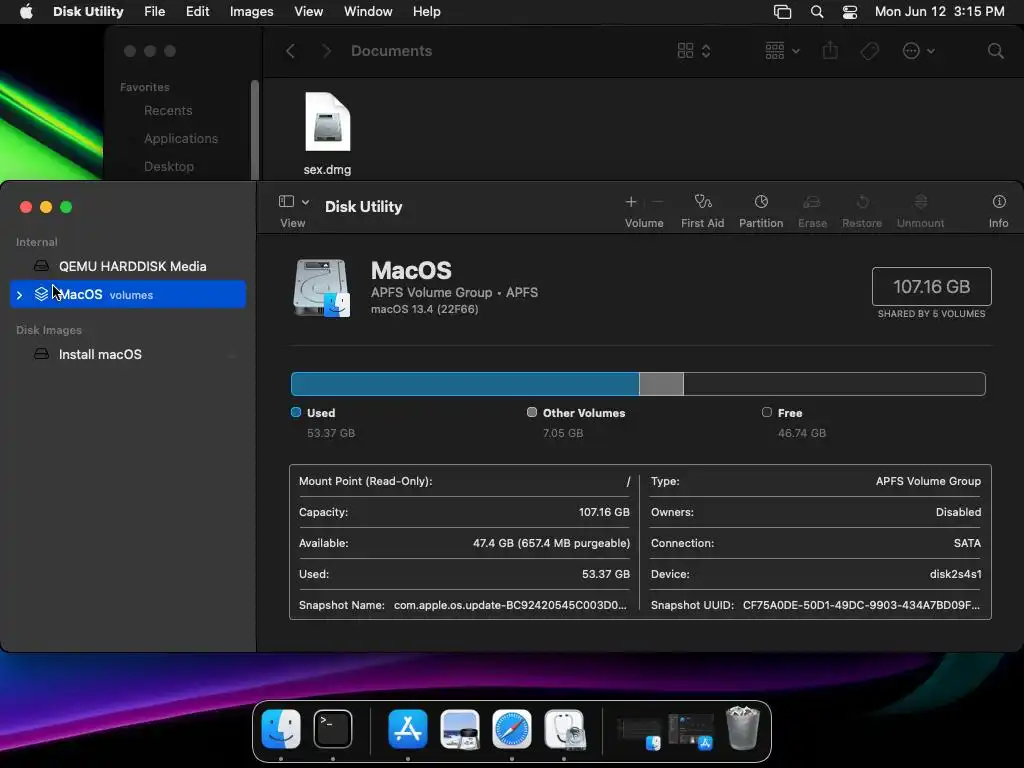Screen dimensions: 1024x768
Task: Open the File menu
Action: (155, 12)
